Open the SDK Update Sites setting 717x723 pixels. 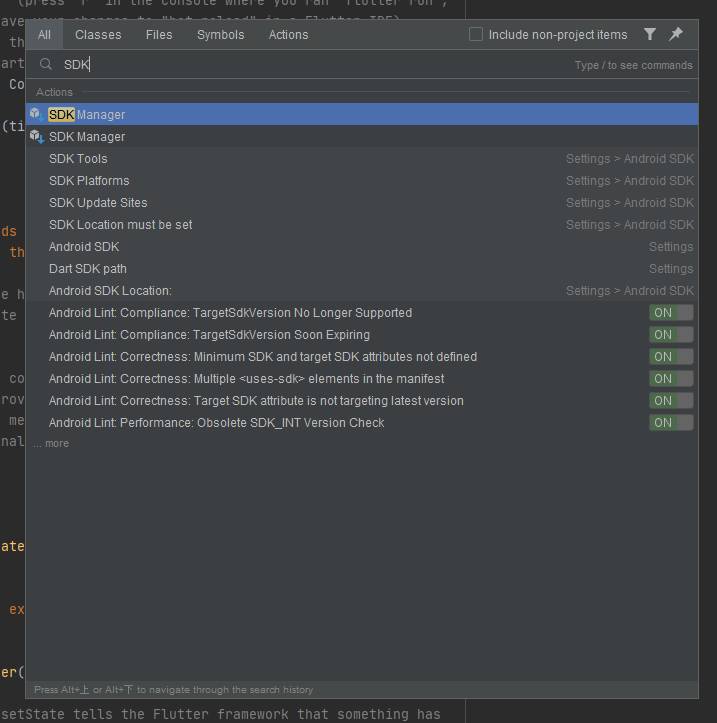pos(362,202)
